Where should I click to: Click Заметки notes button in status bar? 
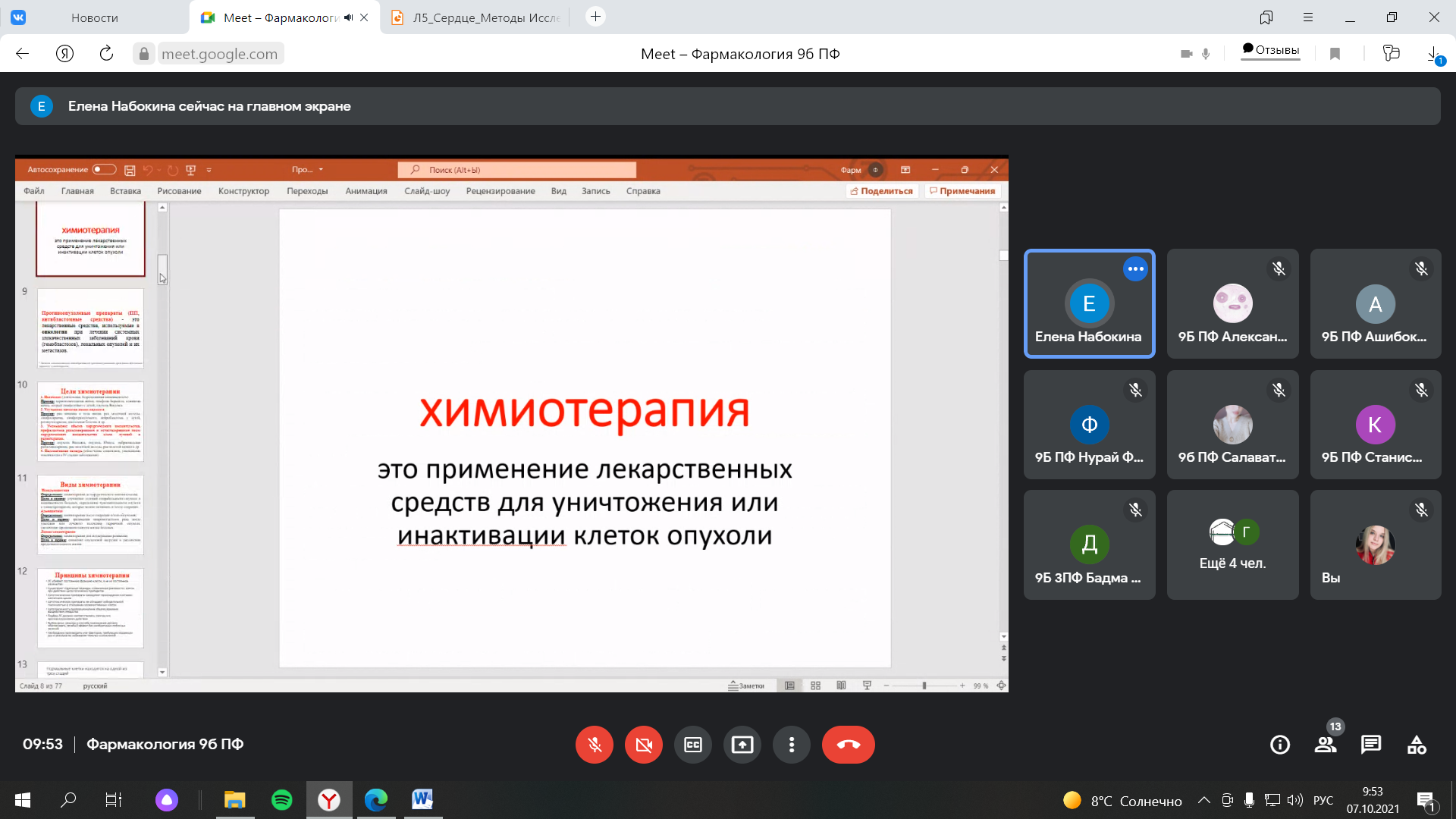746,686
